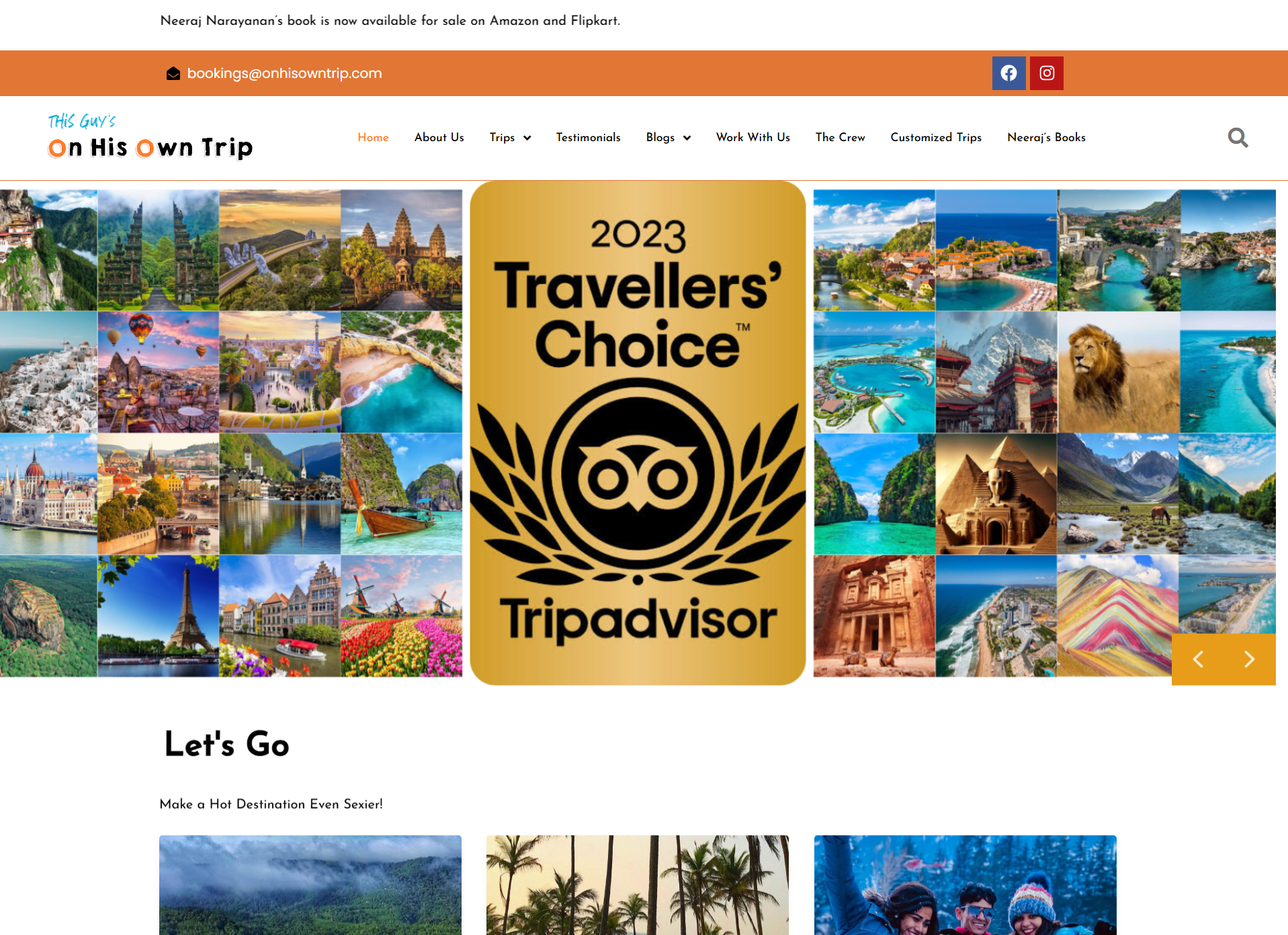Open the Instagram profile icon
Viewport: 1288px width, 935px height.
pos(1046,73)
